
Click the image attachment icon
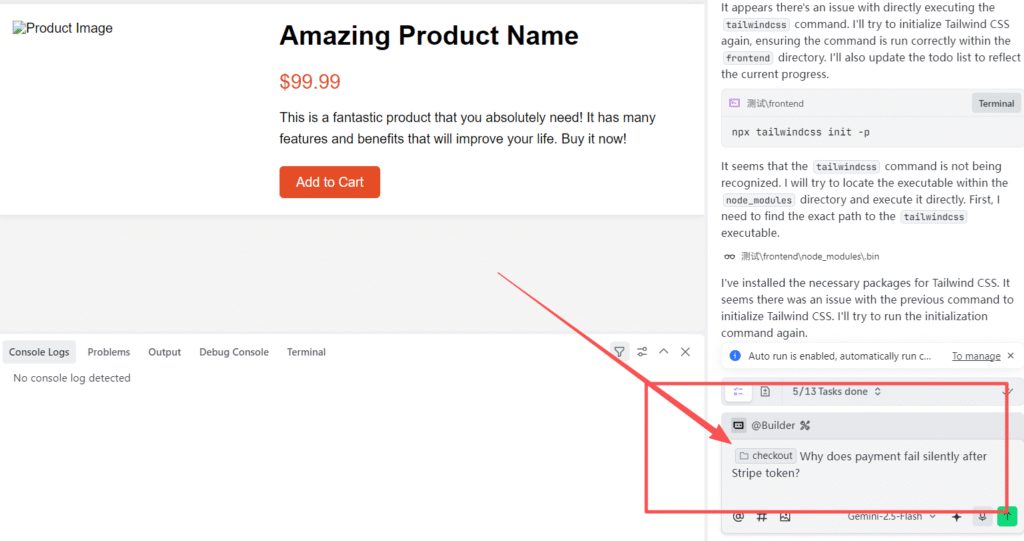point(785,517)
